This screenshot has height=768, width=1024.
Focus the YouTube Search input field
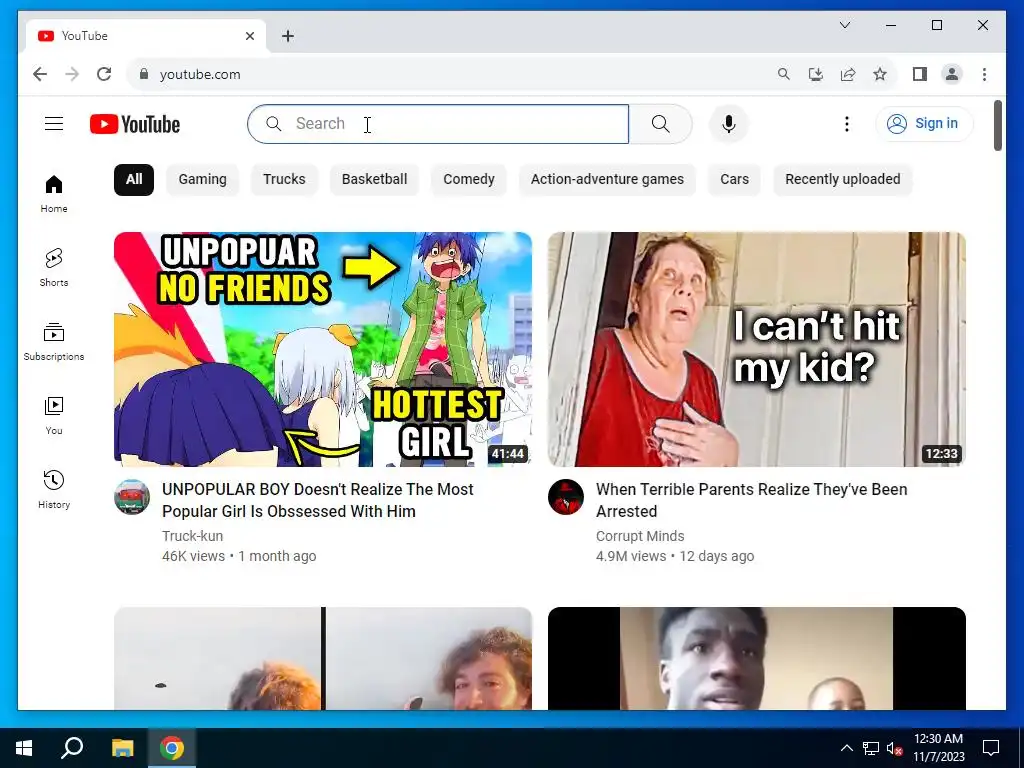438,124
